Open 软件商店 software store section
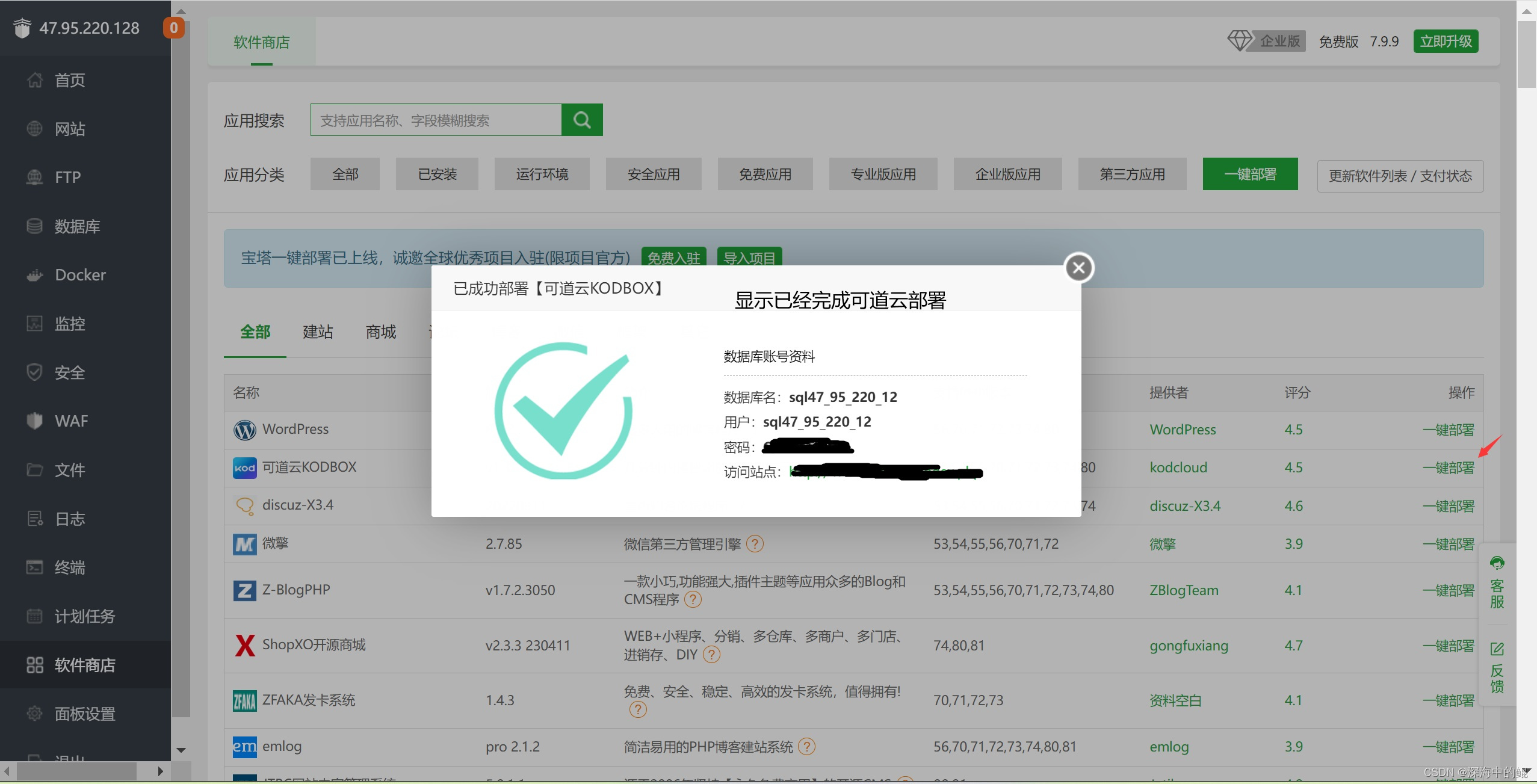1537x784 pixels. coord(84,665)
